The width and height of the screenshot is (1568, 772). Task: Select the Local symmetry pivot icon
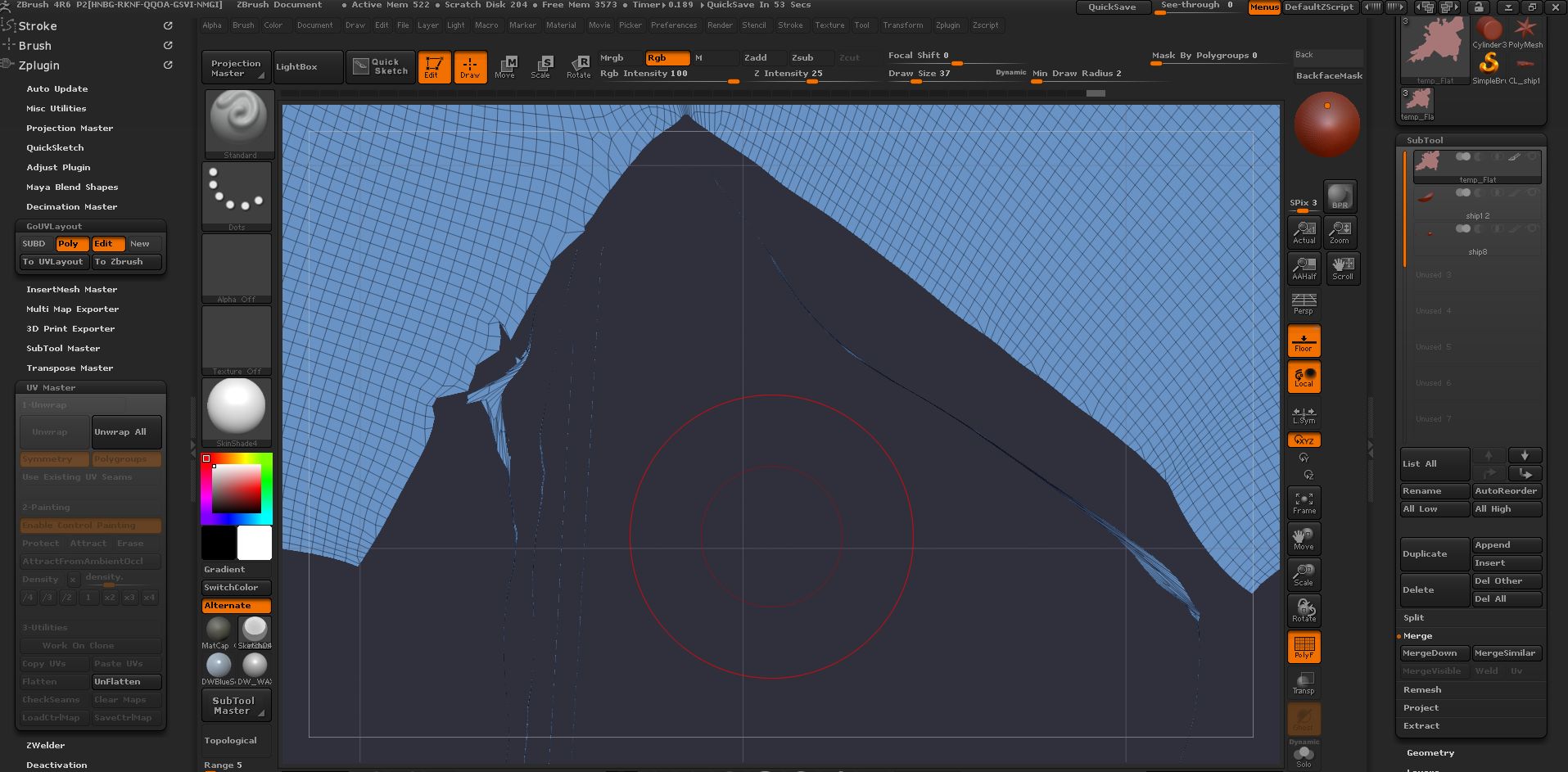[1304, 377]
